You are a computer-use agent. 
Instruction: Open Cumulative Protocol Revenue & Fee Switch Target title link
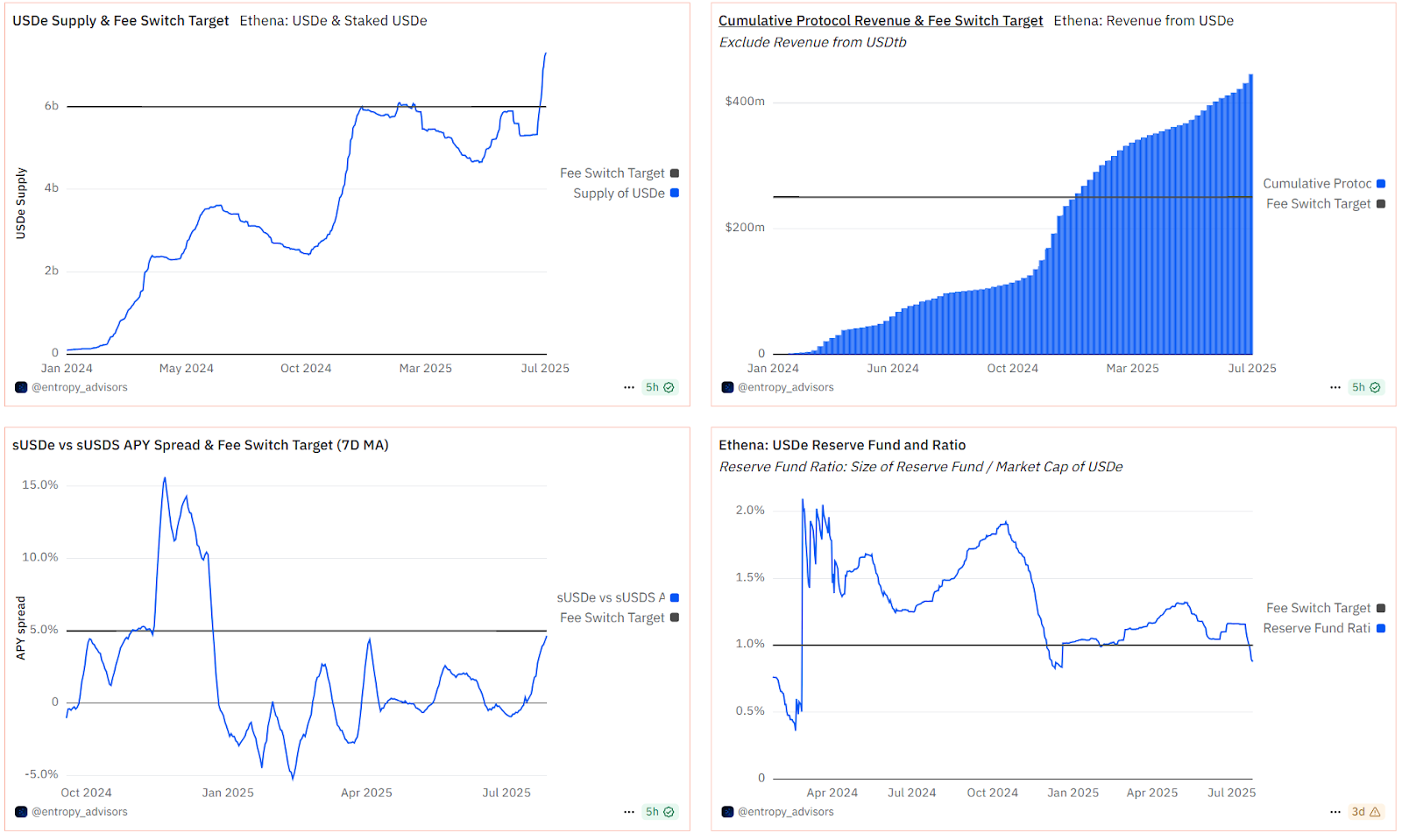(880, 20)
